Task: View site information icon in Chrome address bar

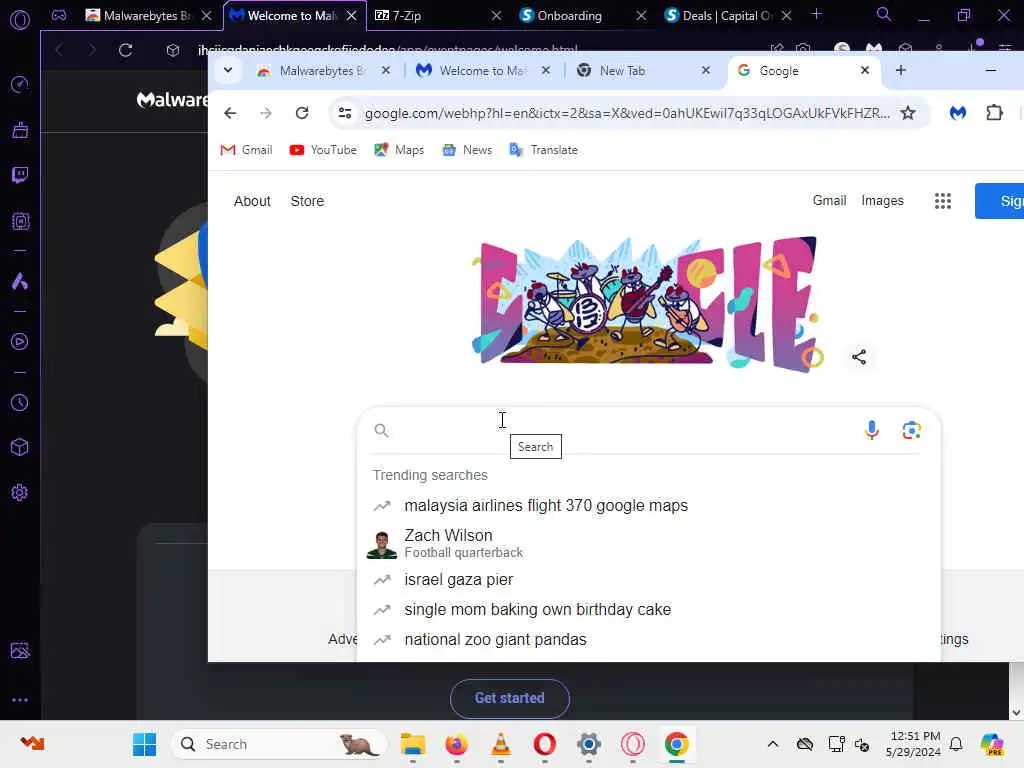Action: click(345, 113)
